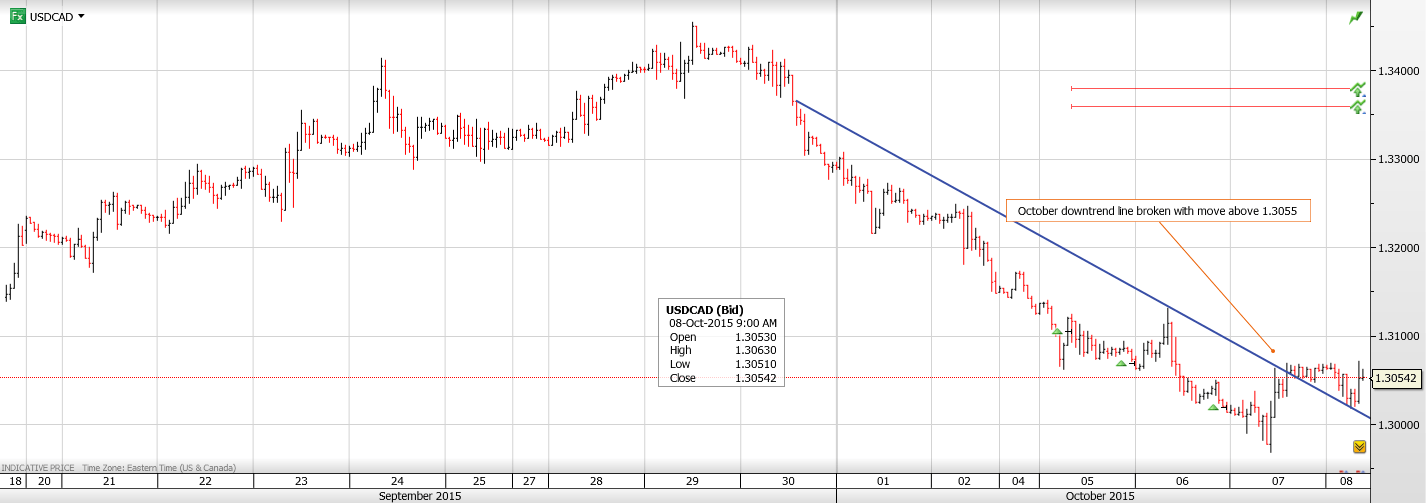
Task: Select the October downtrend annotation text box
Action: (x=1158, y=211)
